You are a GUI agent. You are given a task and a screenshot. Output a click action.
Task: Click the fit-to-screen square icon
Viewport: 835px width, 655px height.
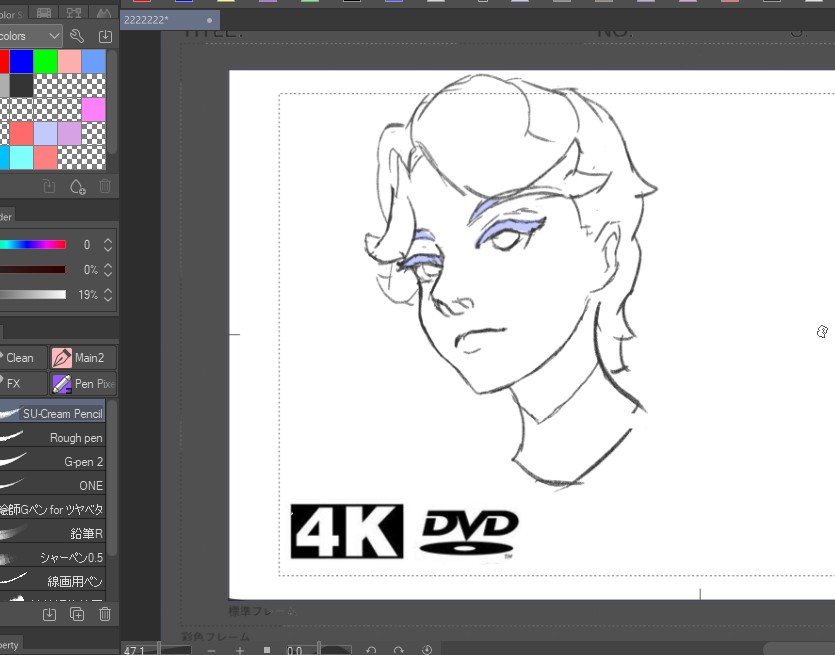[x=267, y=650]
